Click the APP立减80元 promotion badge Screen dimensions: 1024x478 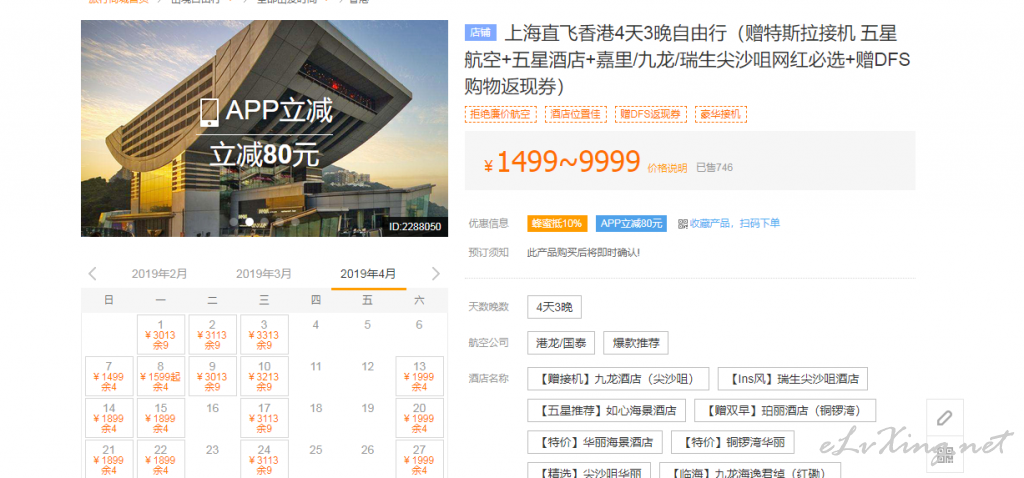[x=631, y=223]
